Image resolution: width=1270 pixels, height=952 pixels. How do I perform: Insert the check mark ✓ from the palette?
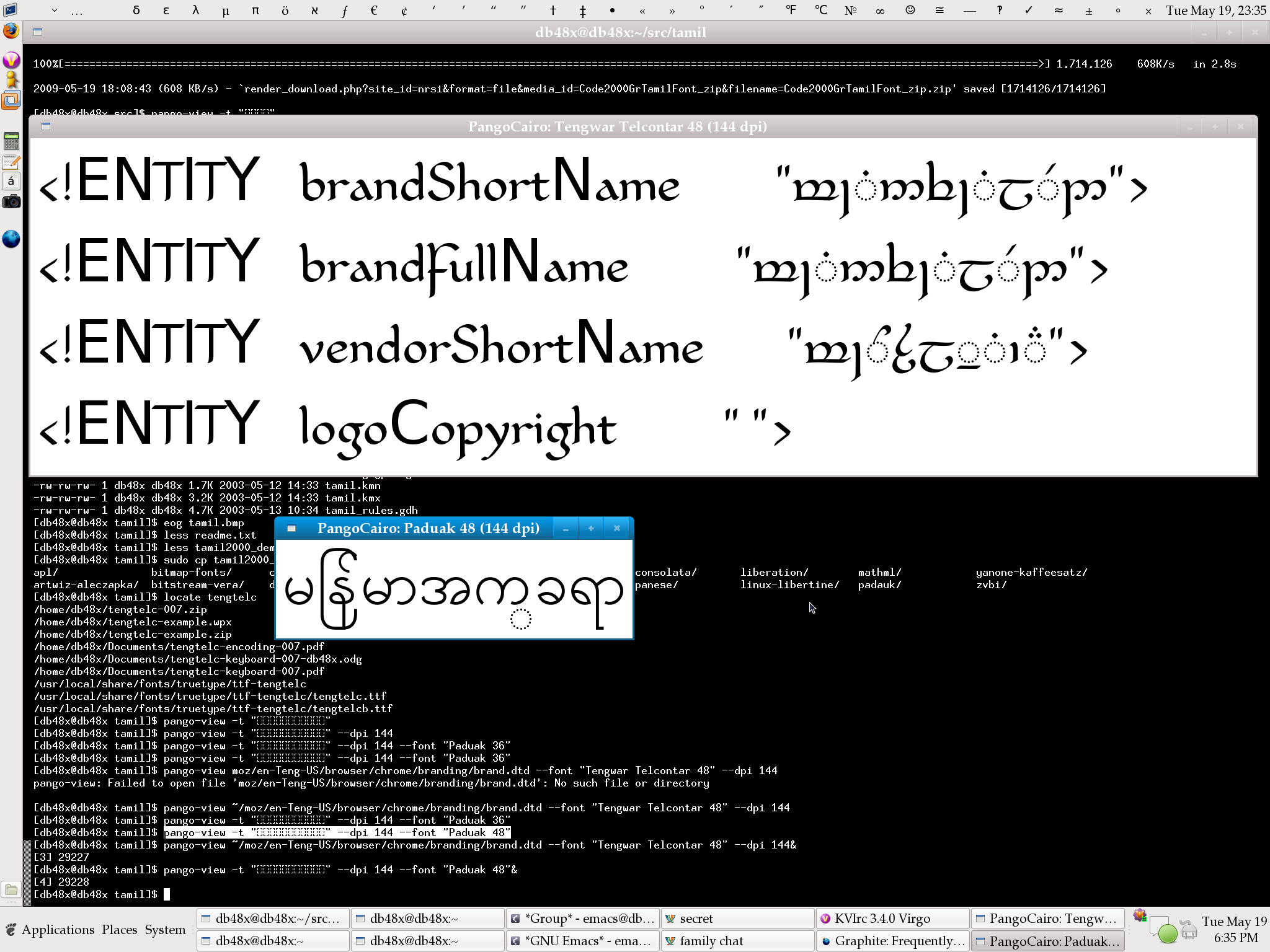point(1029,11)
